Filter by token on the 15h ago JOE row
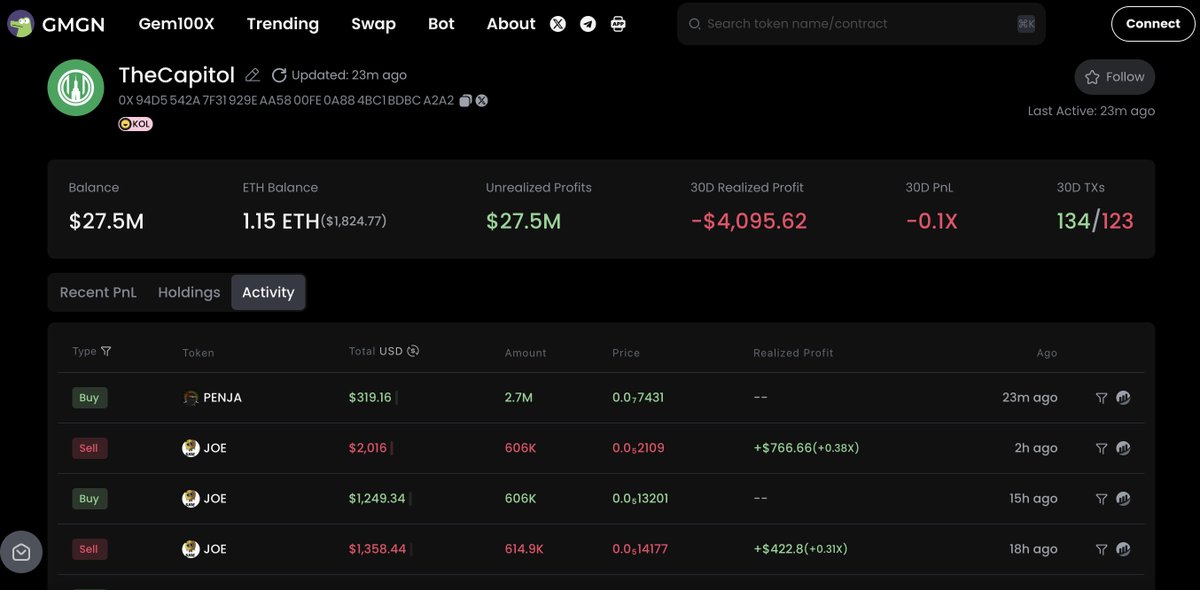Image resolution: width=1200 pixels, height=590 pixels. 1101,498
